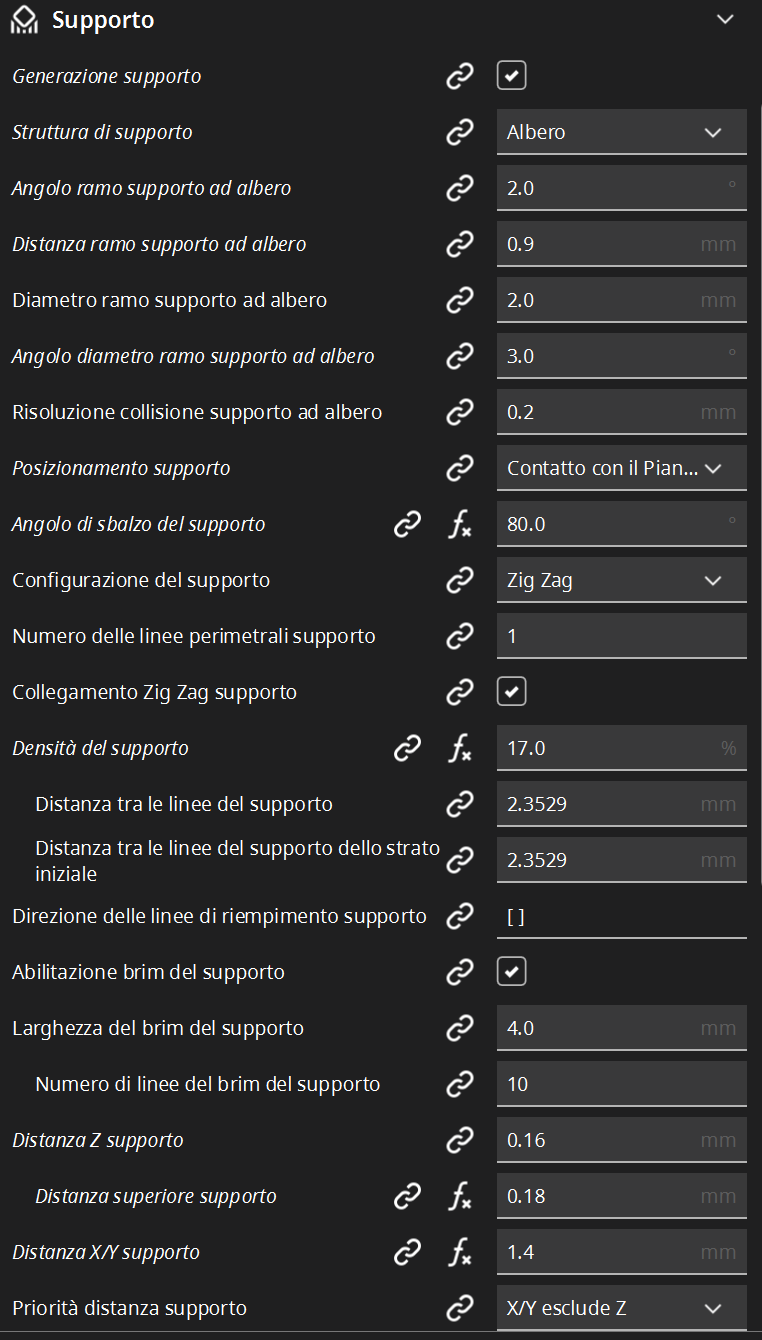
Task: Uncheck Abilitazione brim del supporto
Action: tap(512, 972)
